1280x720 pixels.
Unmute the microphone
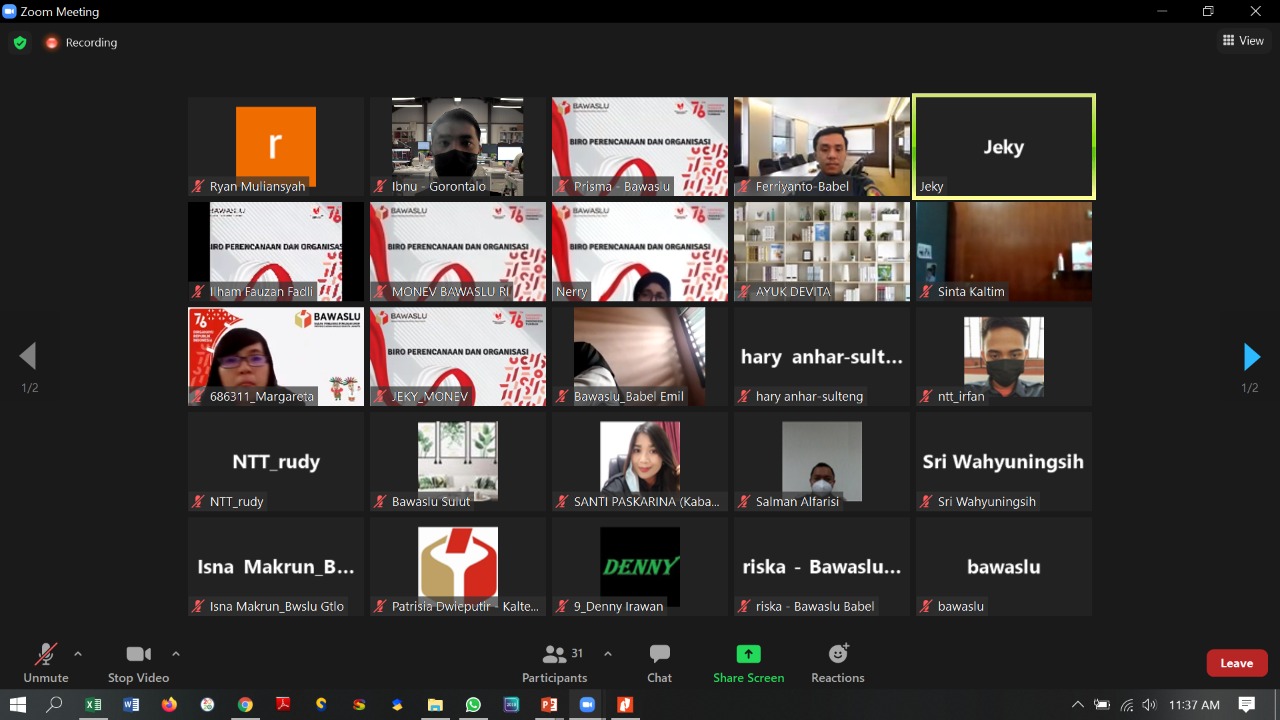tap(46, 663)
